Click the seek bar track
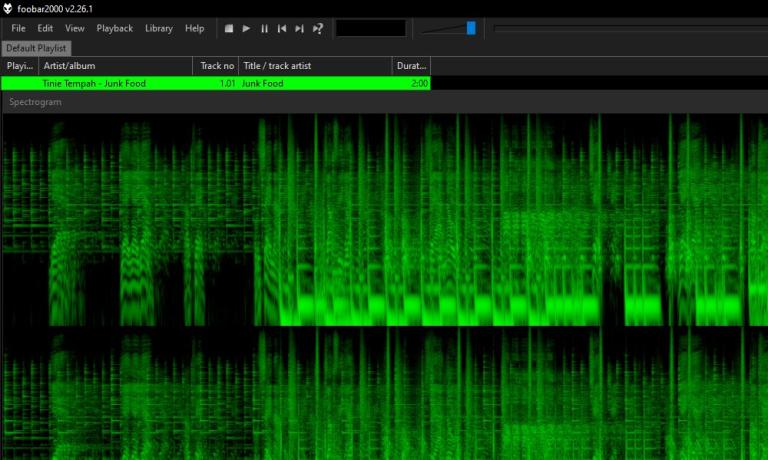 click(x=630, y=28)
